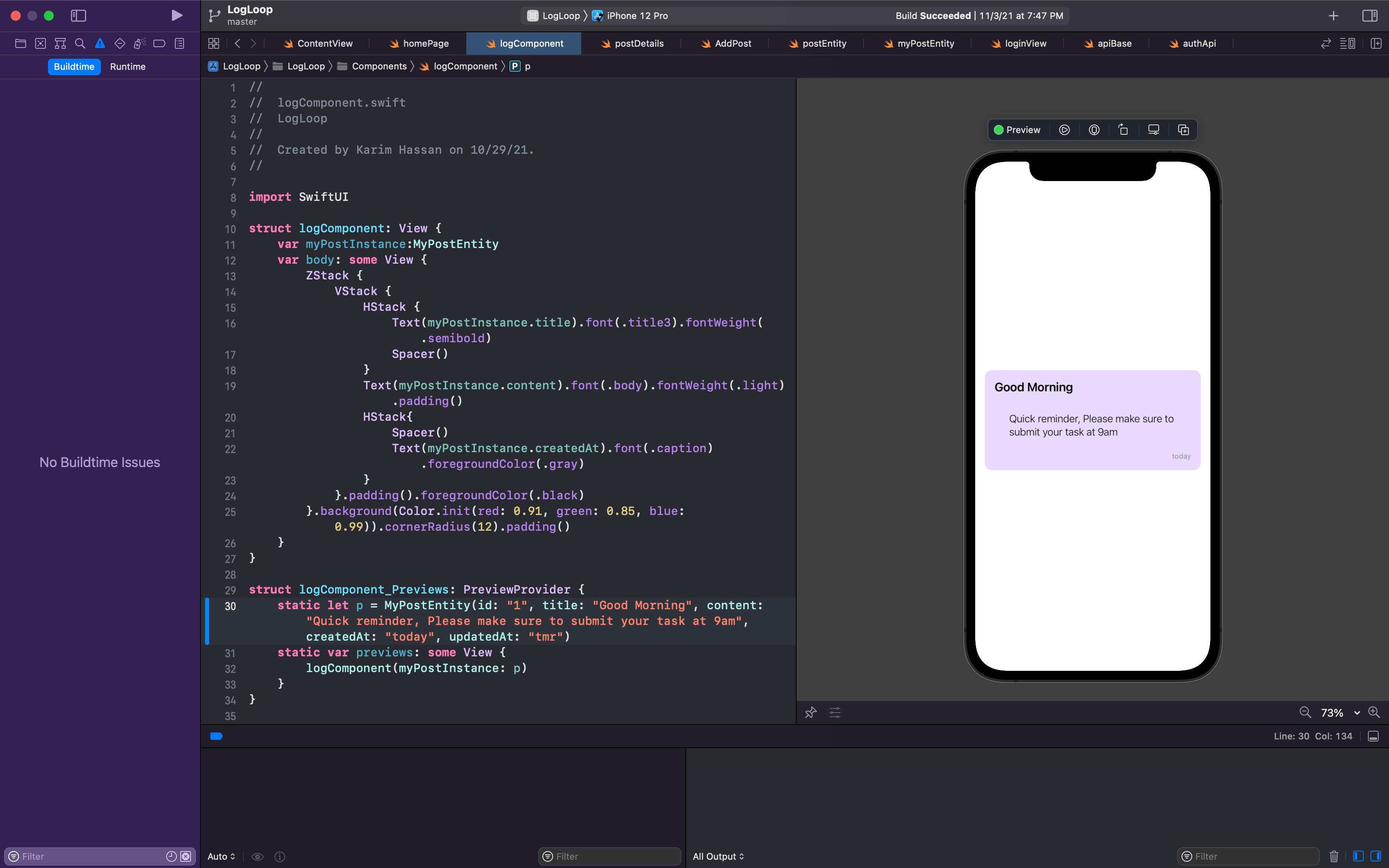Hide the debug area panel
This screenshot has height=868, width=1389.
tap(1373, 737)
